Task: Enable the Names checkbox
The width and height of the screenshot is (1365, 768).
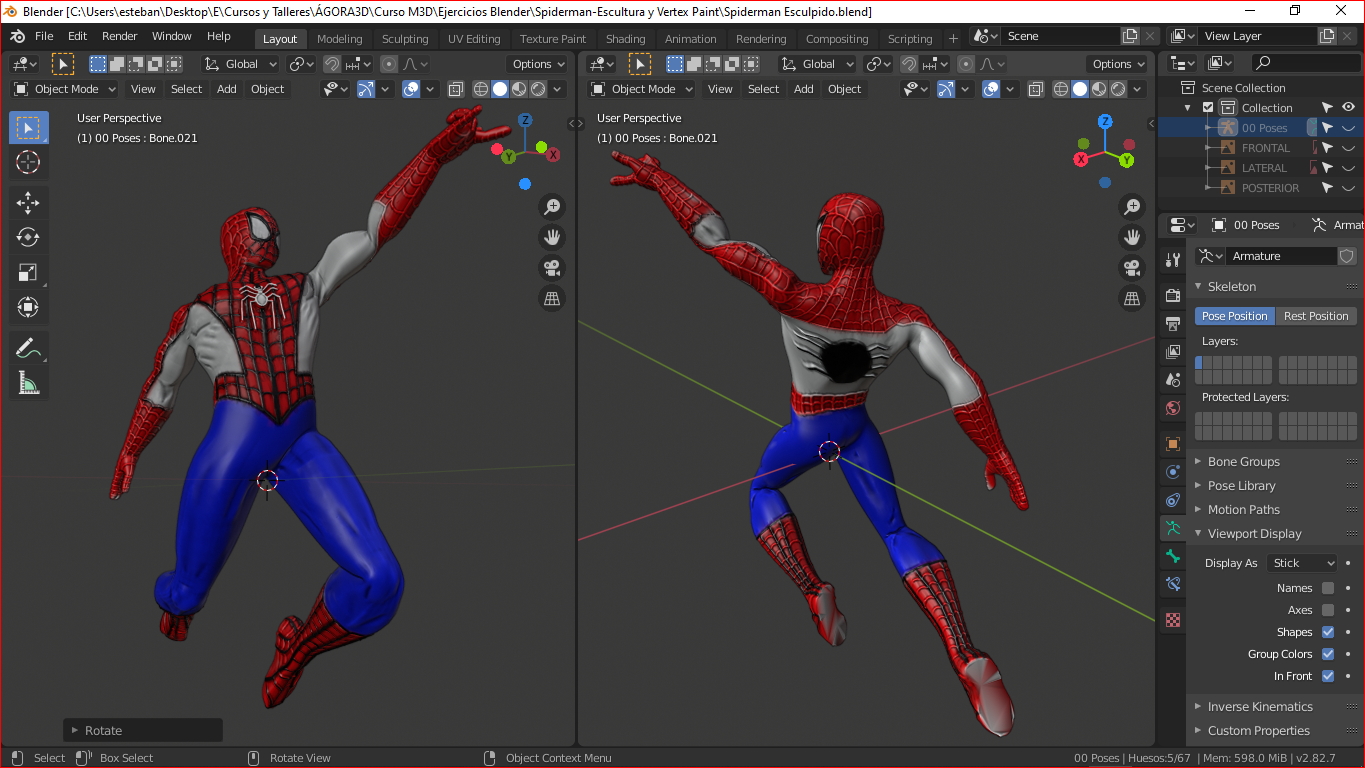Action: click(1327, 588)
